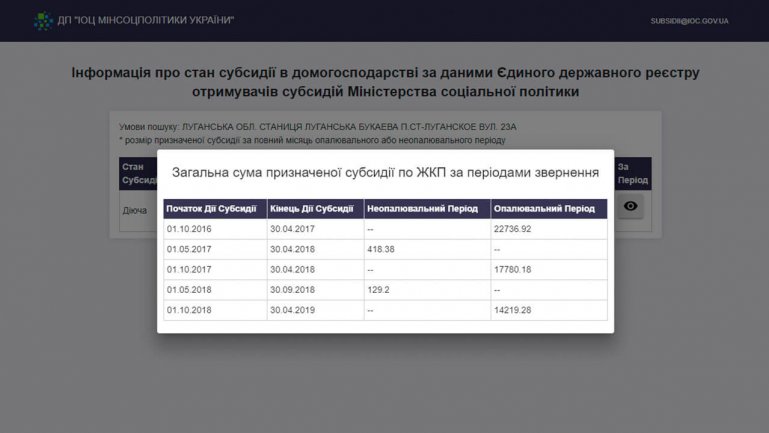This screenshot has height=433, width=769.
Task: Select the Початок Дії Субсидії column header
Action: click(215, 209)
